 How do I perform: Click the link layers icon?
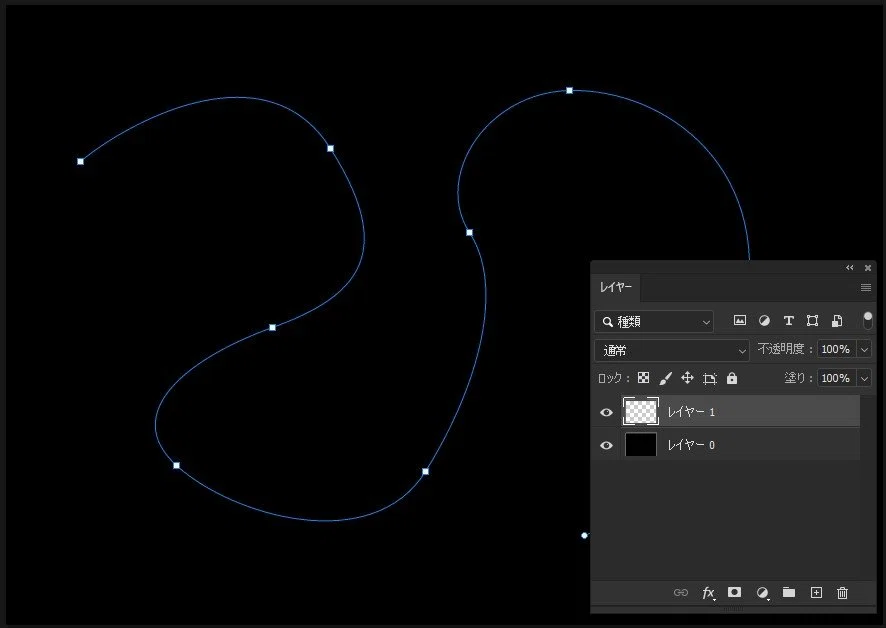(x=681, y=592)
